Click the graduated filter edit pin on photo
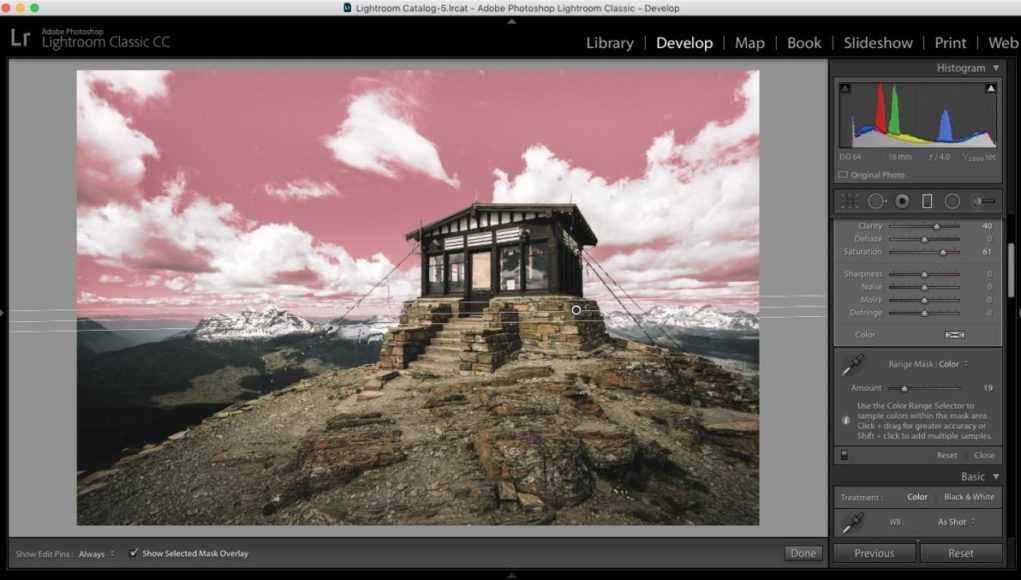This screenshot has width=1021, height=580. [x=576, y=310]
